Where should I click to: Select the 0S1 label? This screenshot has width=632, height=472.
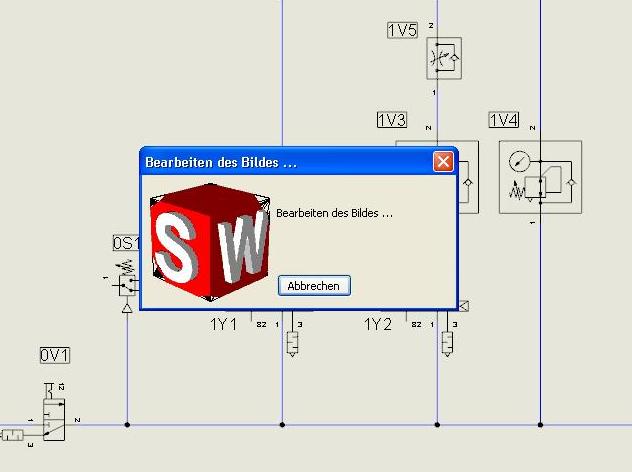(x=126, y=243)
